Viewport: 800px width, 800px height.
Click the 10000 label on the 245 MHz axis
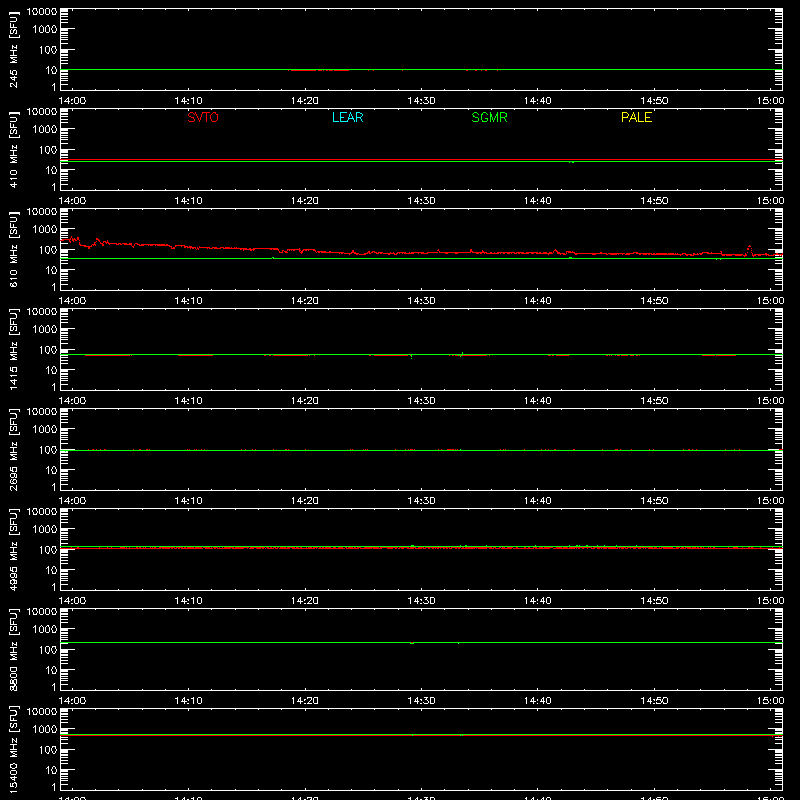pyautogui.click(x=42, y=12)
